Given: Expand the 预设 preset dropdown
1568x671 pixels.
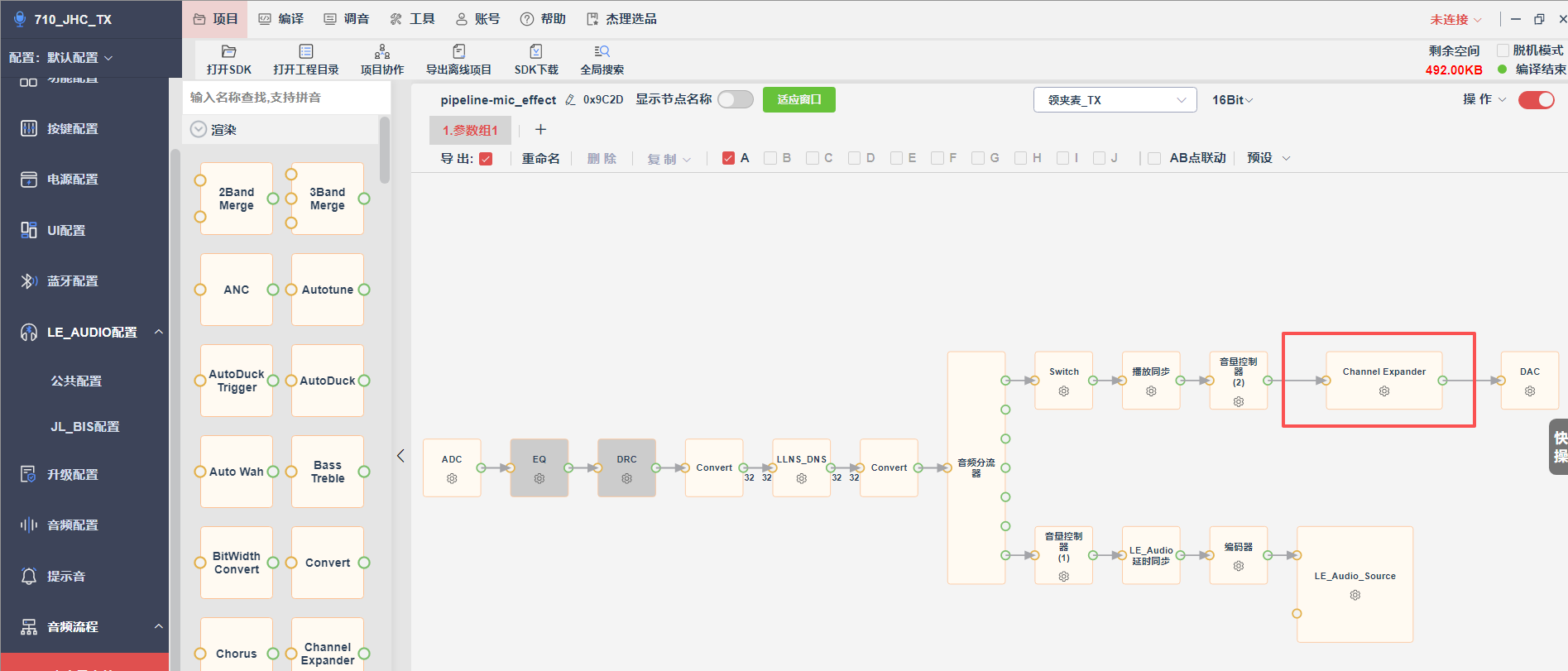Looking at the screenshot, I should pyautogui.click(x=1268, y=158).
